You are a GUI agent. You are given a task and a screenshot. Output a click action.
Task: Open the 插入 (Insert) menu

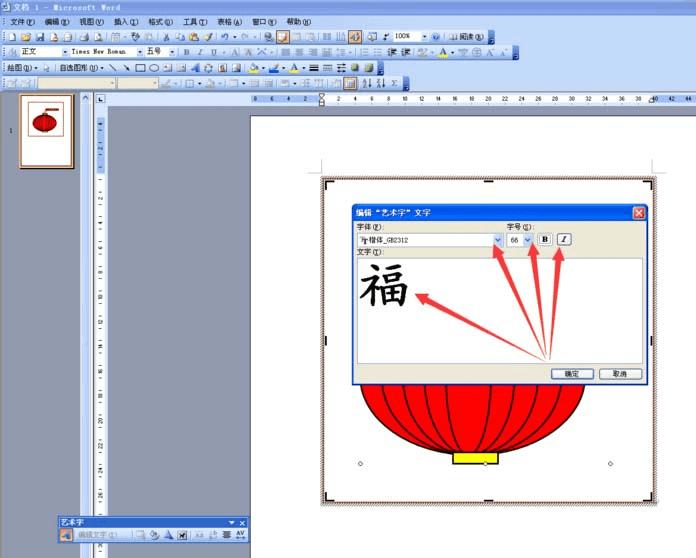click(x=126, y=22)
